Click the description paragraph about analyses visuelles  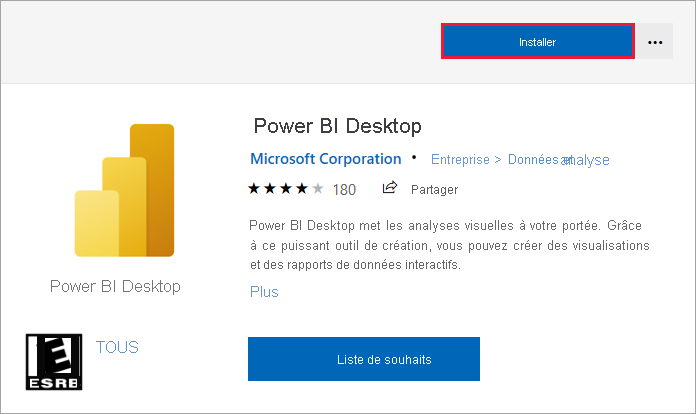449,245
